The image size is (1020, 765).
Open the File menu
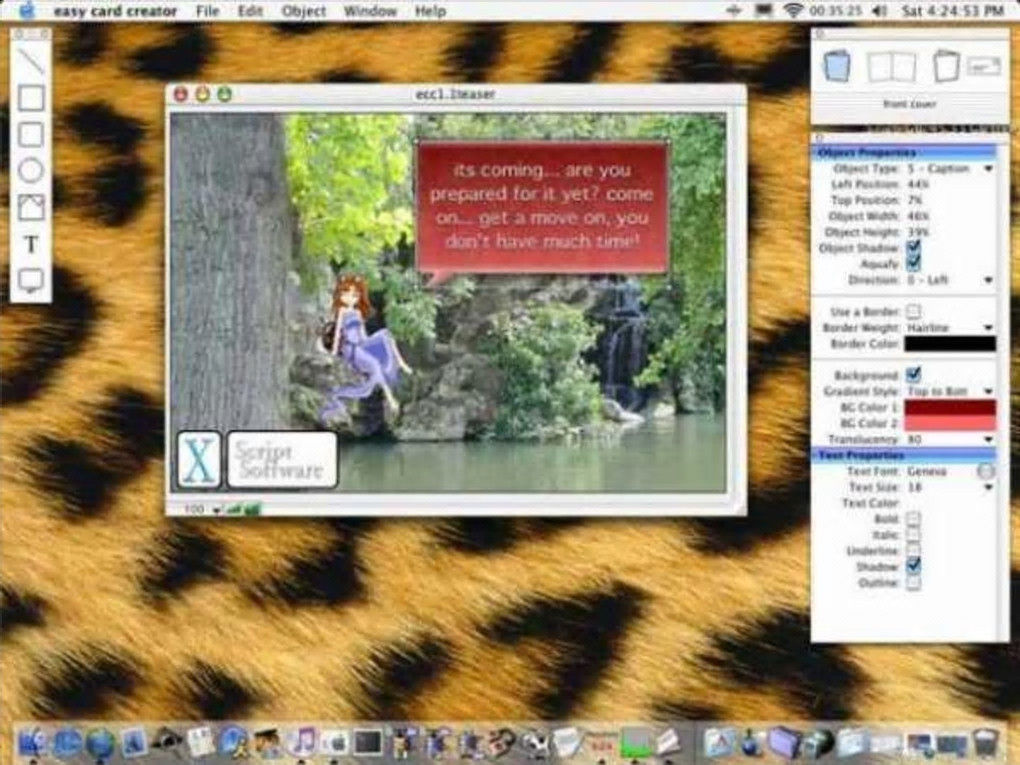[x=208, y=11]
